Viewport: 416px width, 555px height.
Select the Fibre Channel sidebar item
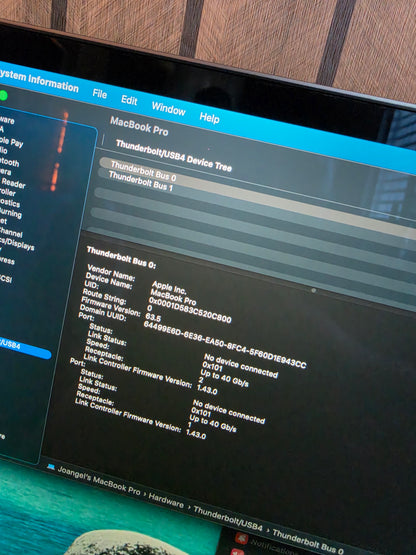(x=11, y=233)
